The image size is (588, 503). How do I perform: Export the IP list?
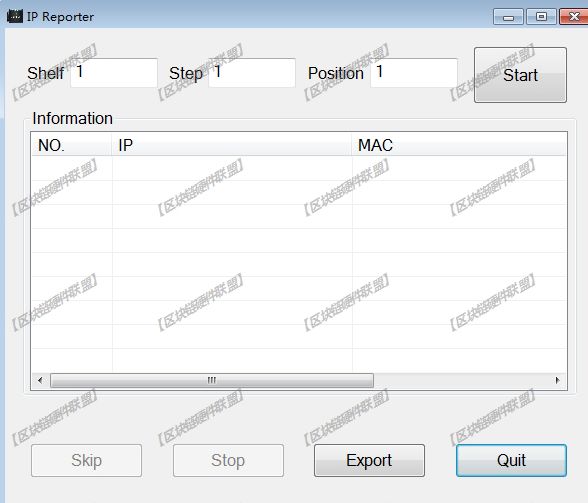pos(369,460)
